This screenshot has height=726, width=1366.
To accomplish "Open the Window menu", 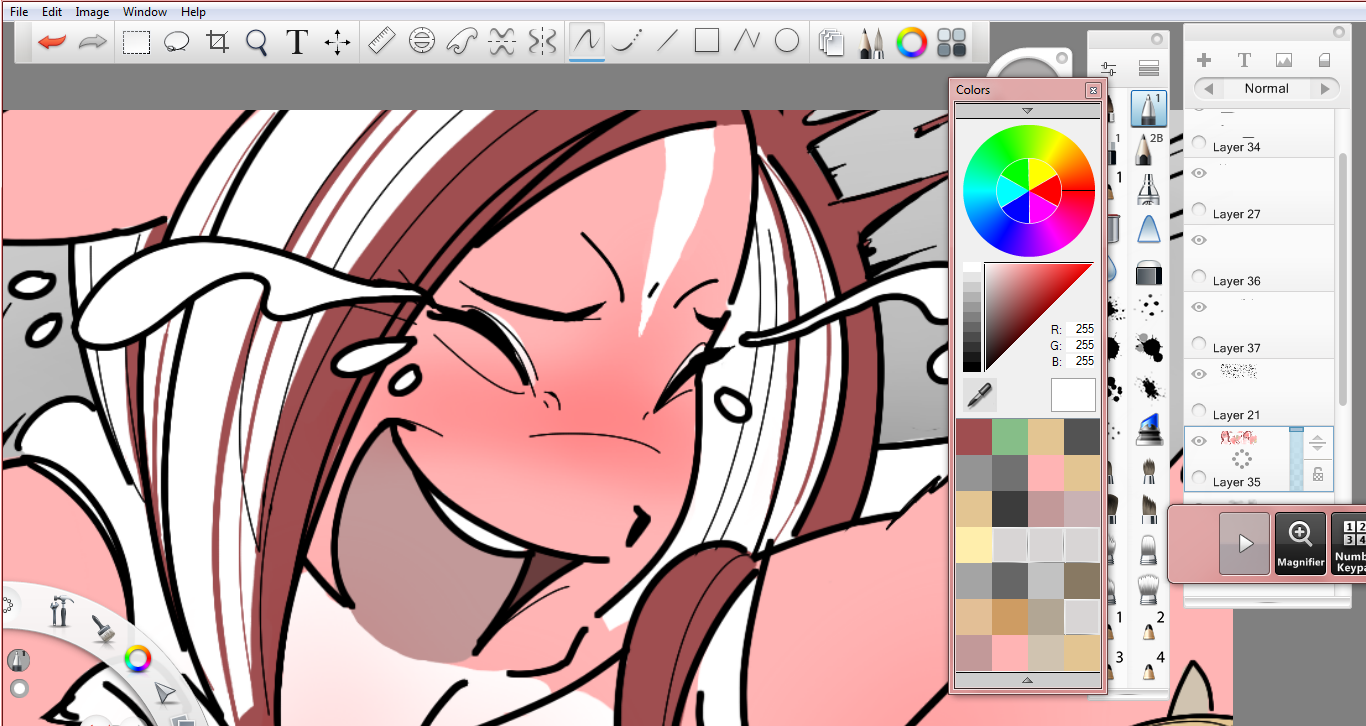I will tap(145, 12).
